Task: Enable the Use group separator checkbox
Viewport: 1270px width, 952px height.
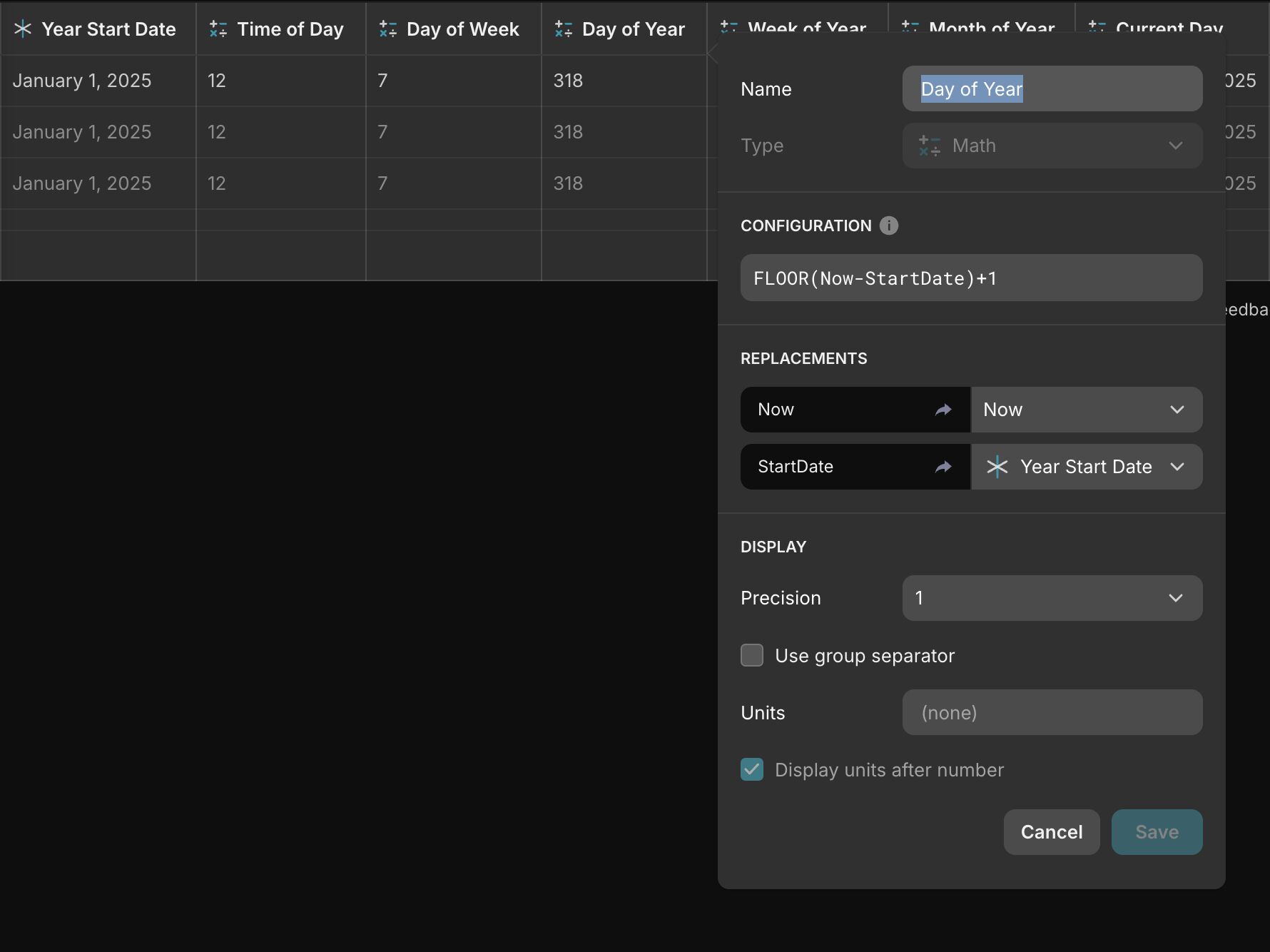Action: 752,655
